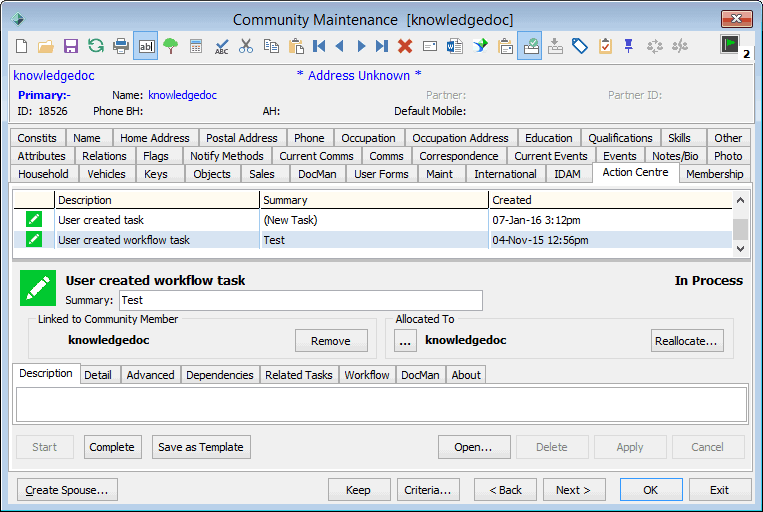This screenshot has height=512, width=763.
Task: Open the Qualifications tab
Action: [x=620, y=138]
